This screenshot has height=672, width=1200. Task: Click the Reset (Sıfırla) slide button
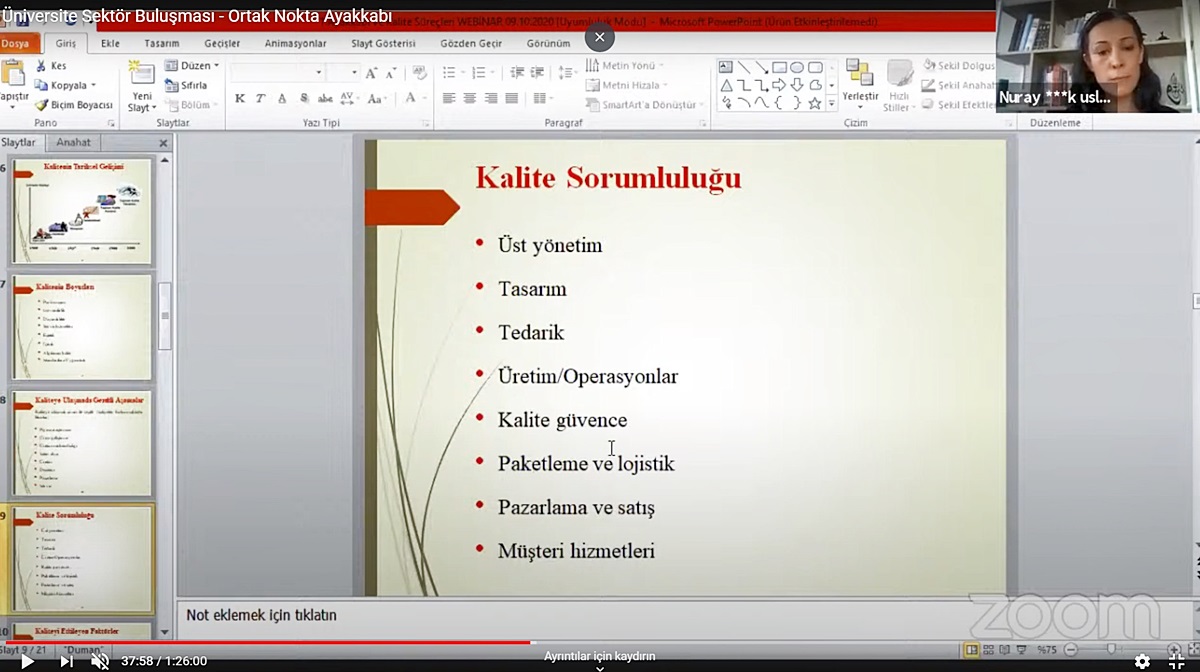click(186, 85)
